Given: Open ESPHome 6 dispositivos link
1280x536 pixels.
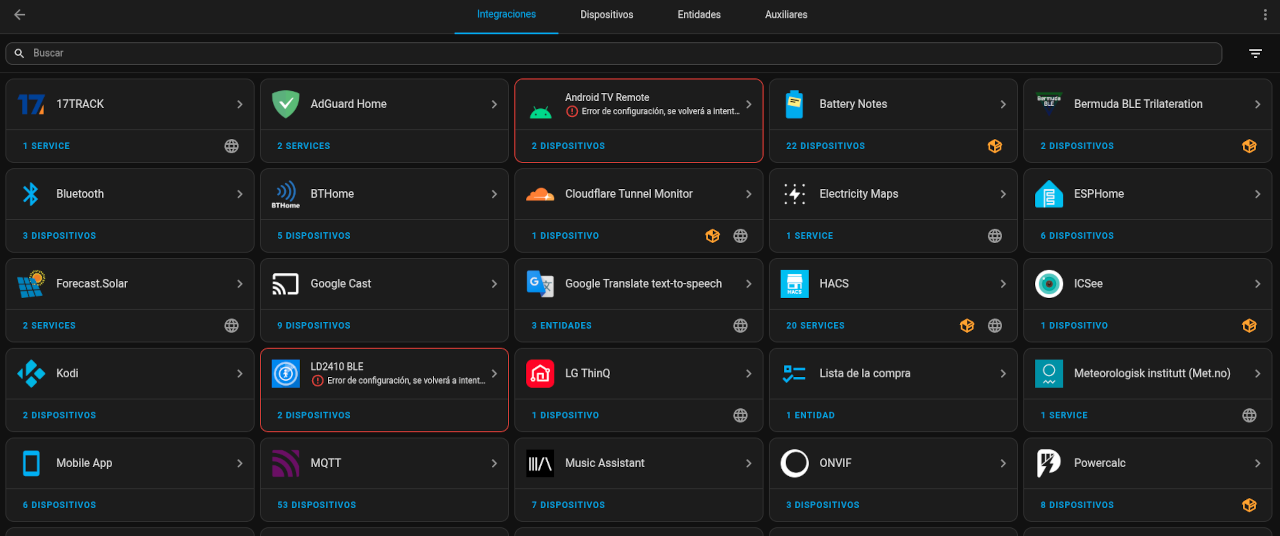Looking at the screenshot, I should 1077,236.
